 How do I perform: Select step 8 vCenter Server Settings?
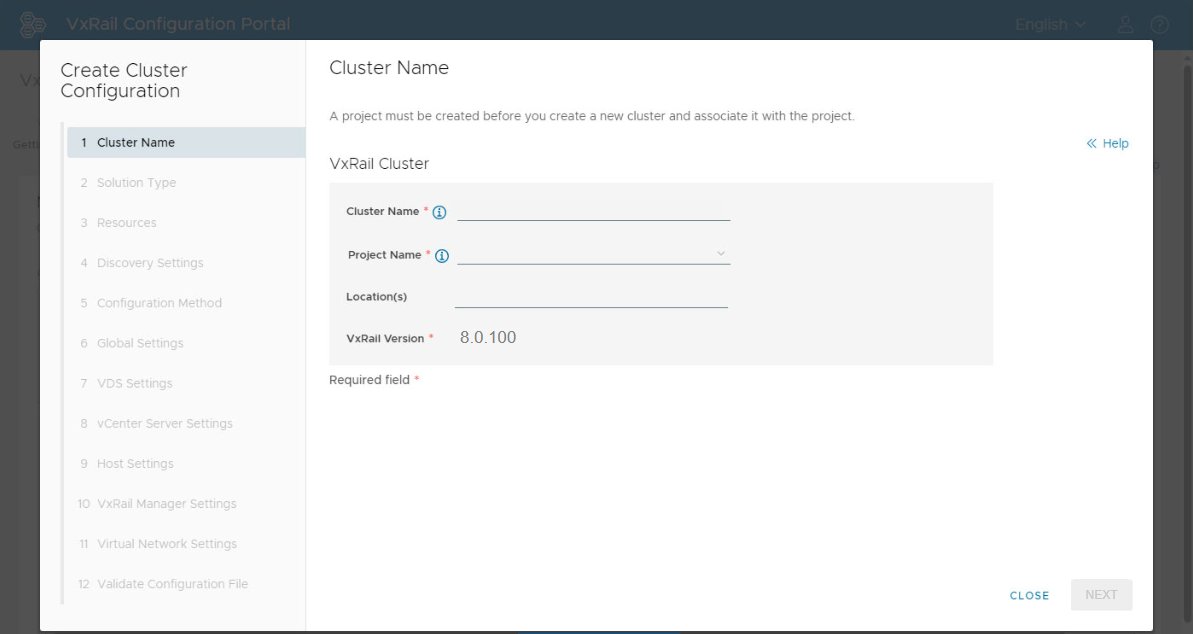coord(186,423)
